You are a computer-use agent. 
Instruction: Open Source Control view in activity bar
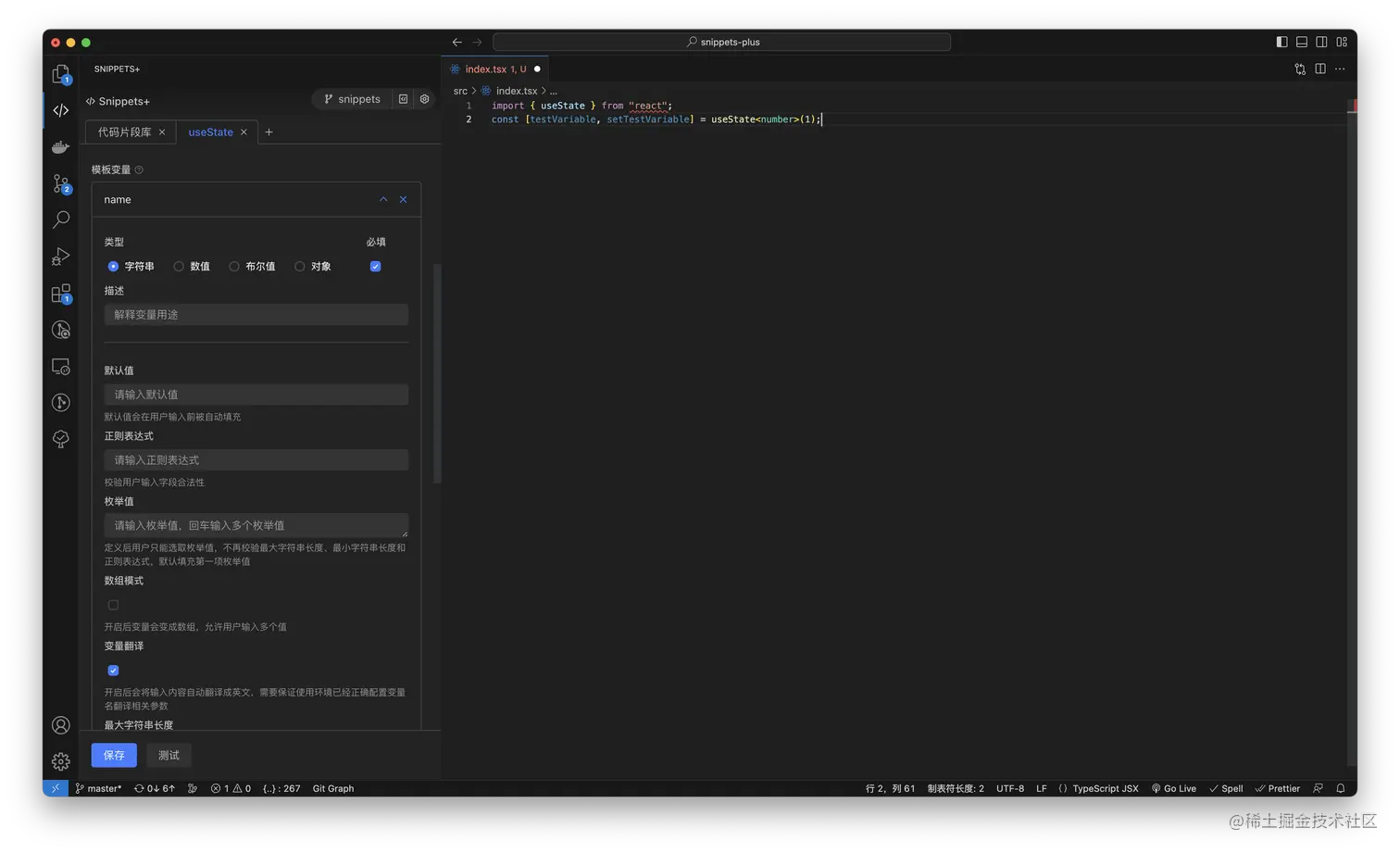(x=61, y=183)
